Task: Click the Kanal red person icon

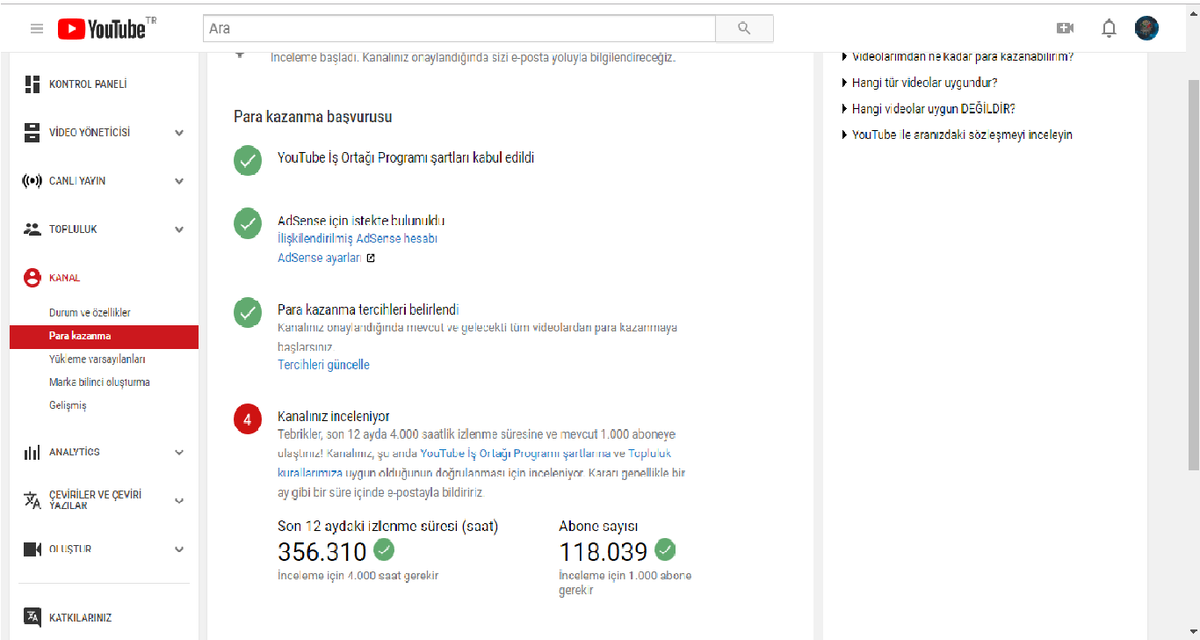Action: tap(31, 278)
